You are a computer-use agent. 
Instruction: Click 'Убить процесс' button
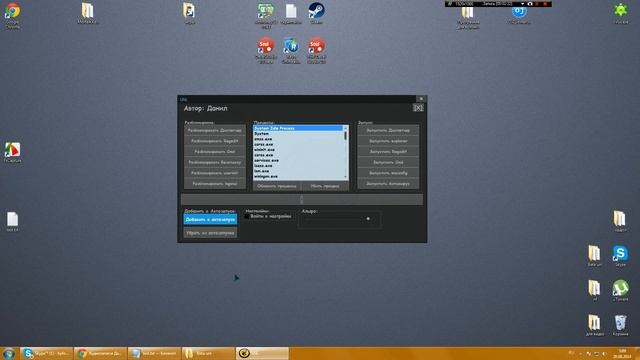(325, 186)
